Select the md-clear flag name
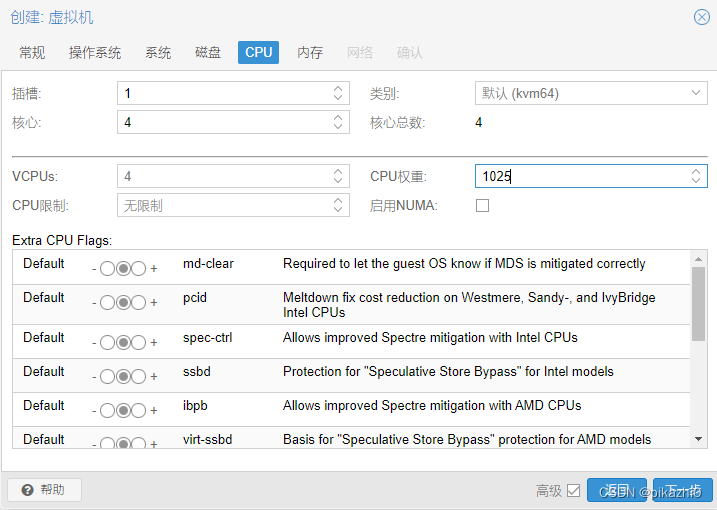This screenshot has height=510, width=717. click(208, 263)
